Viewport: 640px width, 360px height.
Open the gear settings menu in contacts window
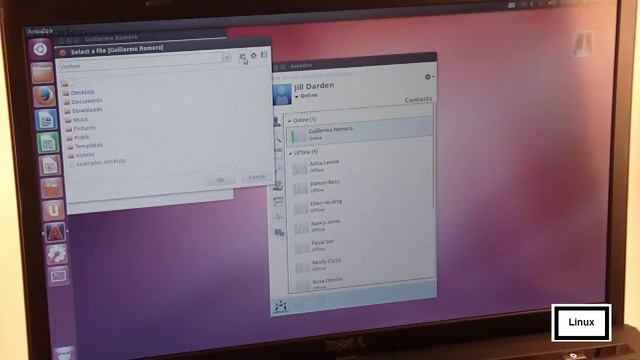[x=429, y=77]
